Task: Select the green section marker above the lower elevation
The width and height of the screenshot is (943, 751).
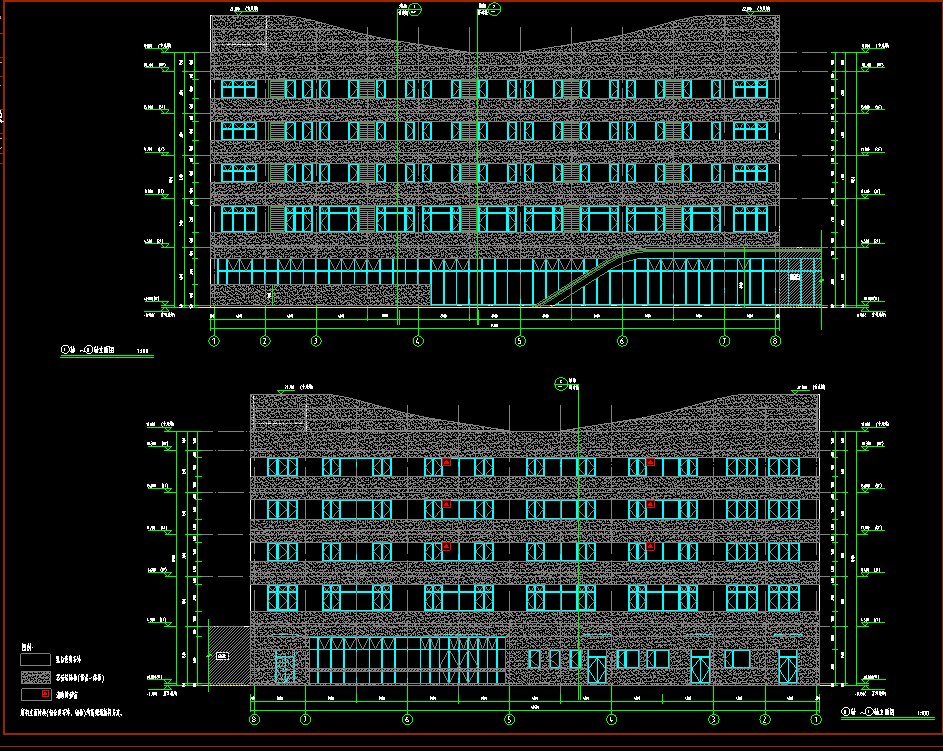Action: (561, 381)
